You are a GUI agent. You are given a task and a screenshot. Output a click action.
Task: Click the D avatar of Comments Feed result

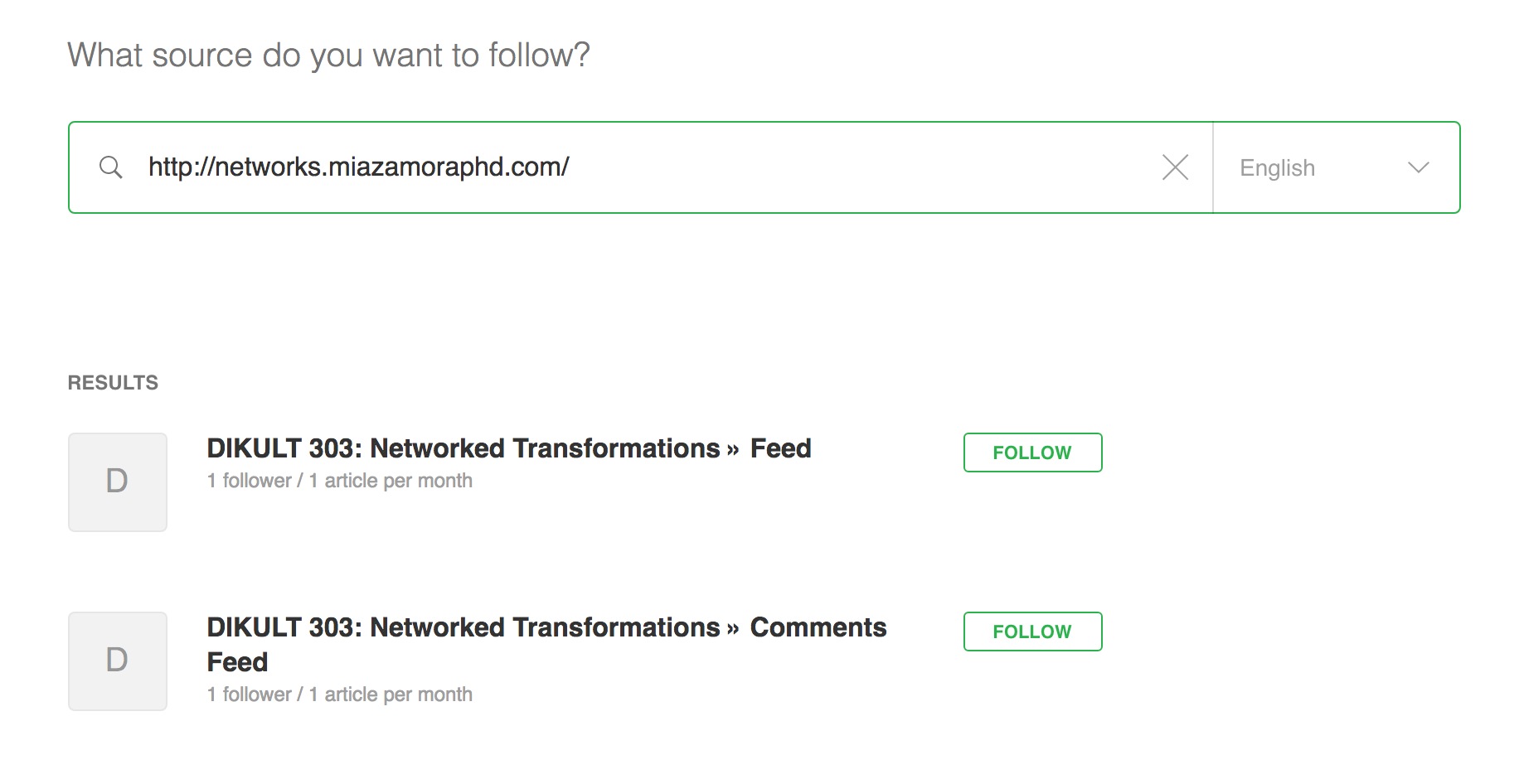point(117,661)
